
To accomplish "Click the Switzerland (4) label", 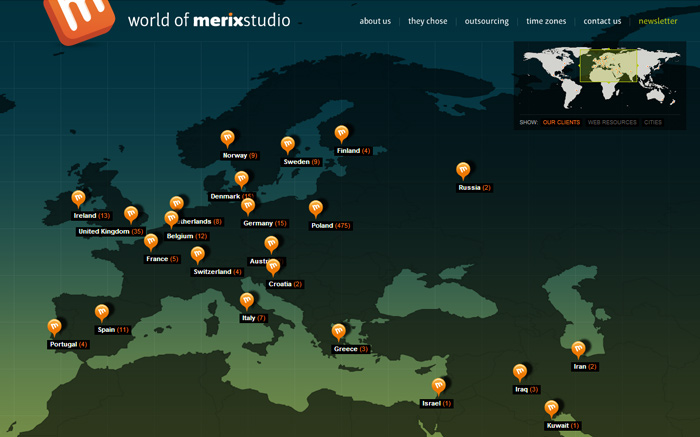I will [217, 272].
